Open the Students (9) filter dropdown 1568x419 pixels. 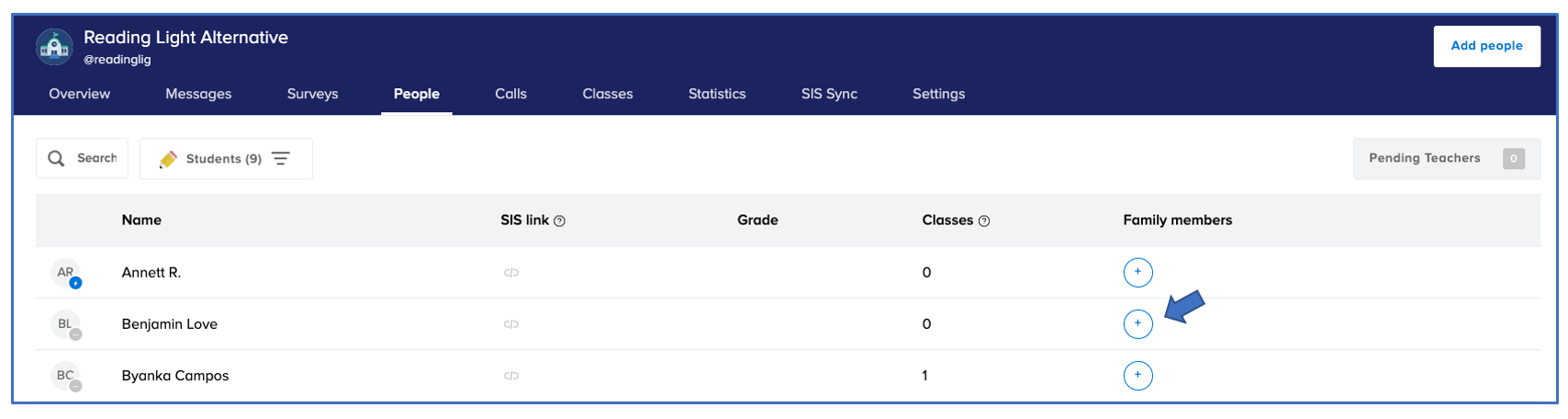(226, 159)
